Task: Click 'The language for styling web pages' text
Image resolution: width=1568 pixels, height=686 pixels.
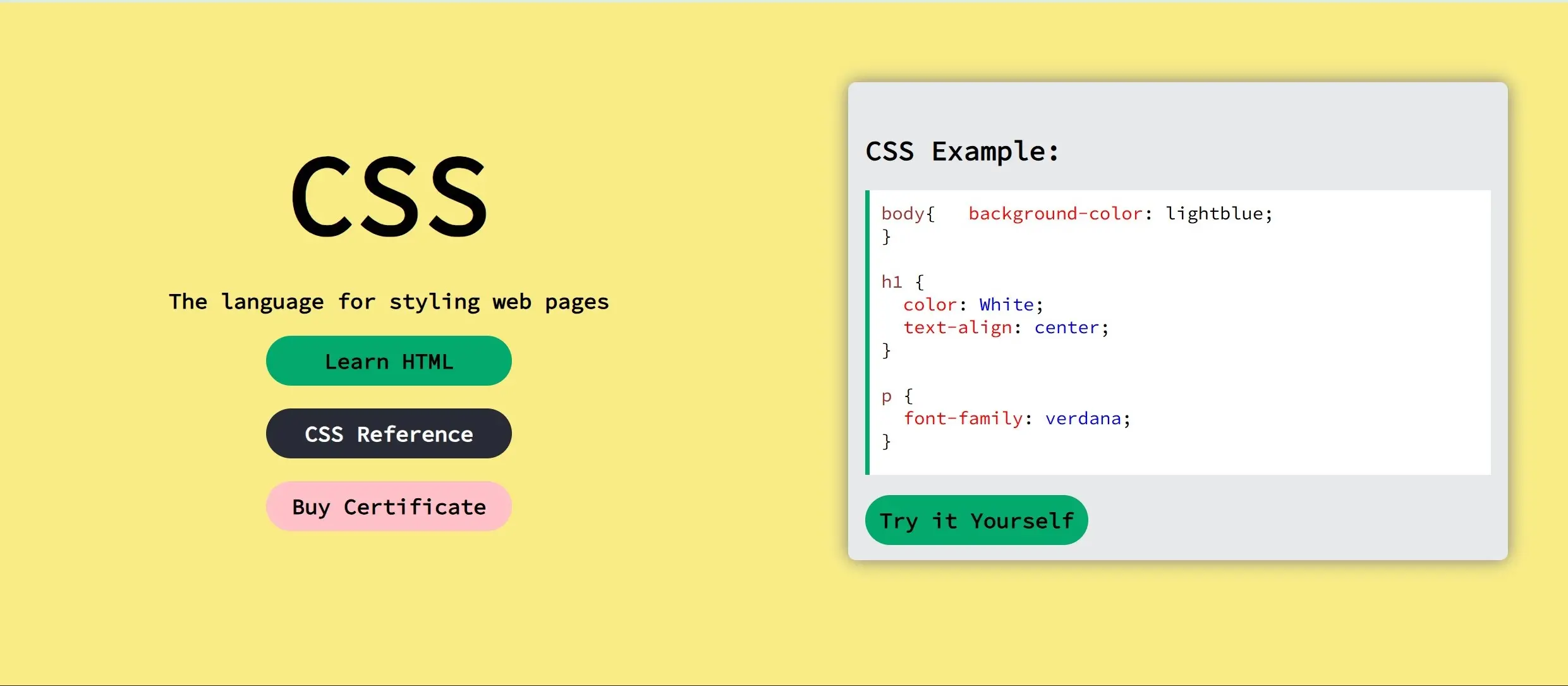Action: point(389,302)
